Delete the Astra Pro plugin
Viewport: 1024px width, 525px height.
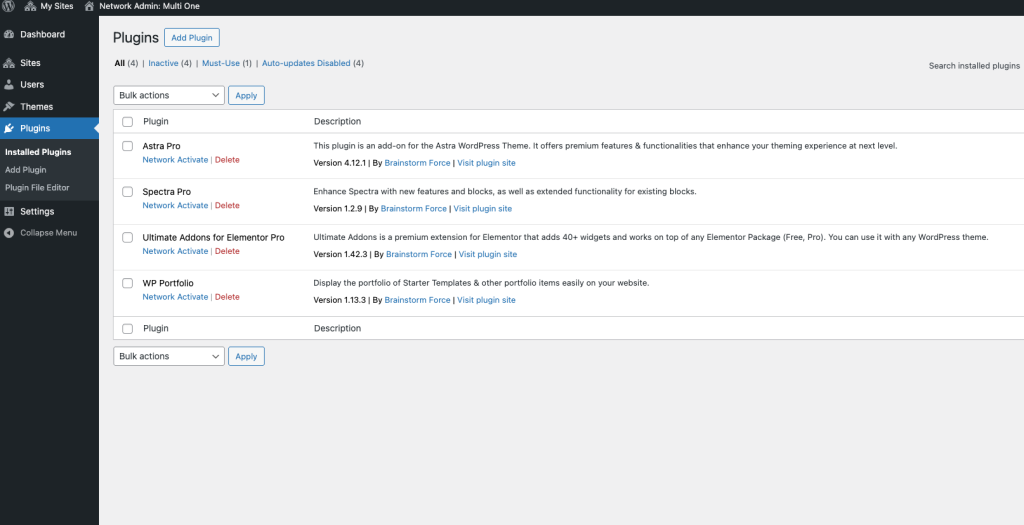pyautogui.click(x=227, y=160)
